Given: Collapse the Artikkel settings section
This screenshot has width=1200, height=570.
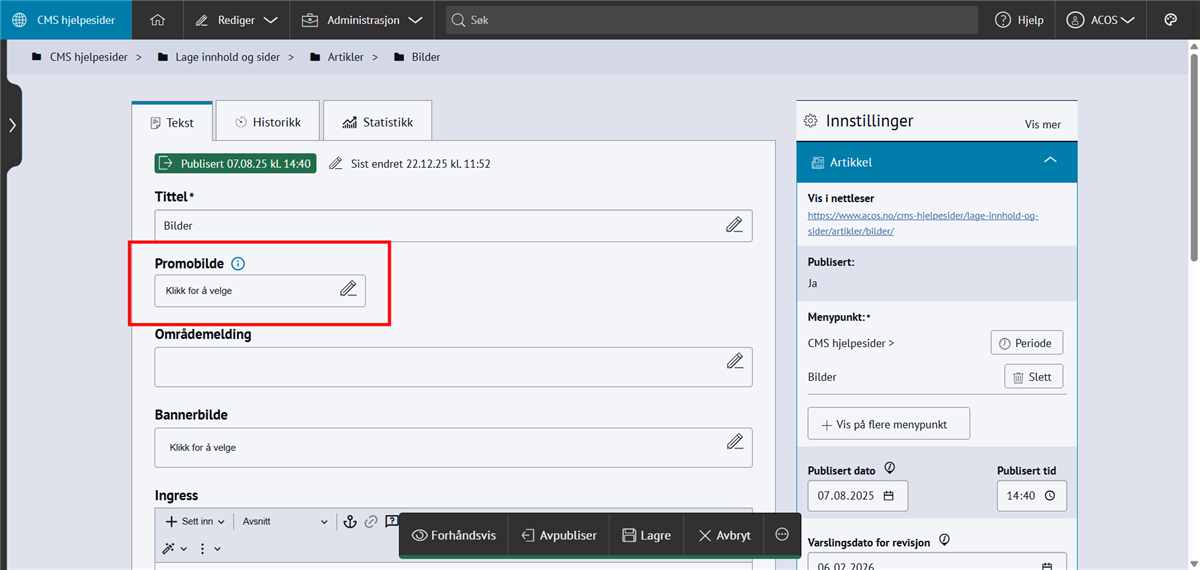Looking at the screenshot, I should (x=1049, y=161).
